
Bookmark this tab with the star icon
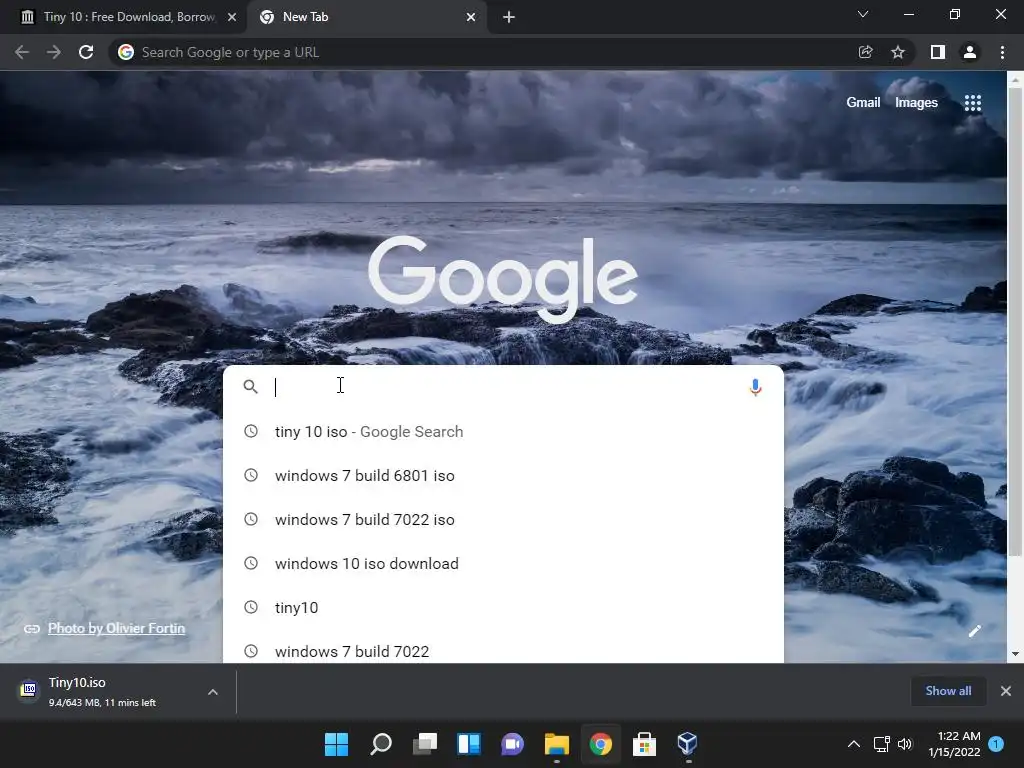898,52
